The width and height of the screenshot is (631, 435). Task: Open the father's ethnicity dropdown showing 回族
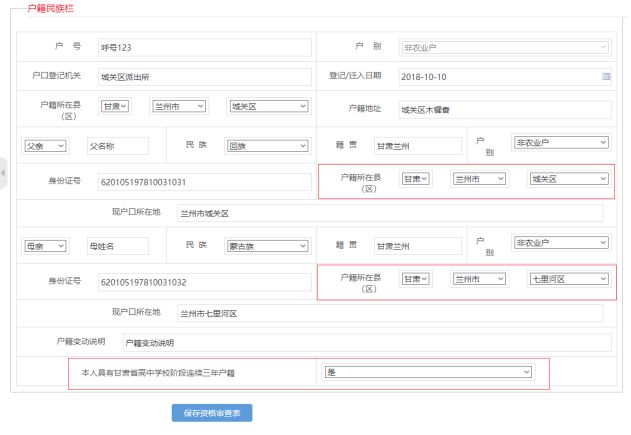tap(268, 146)
